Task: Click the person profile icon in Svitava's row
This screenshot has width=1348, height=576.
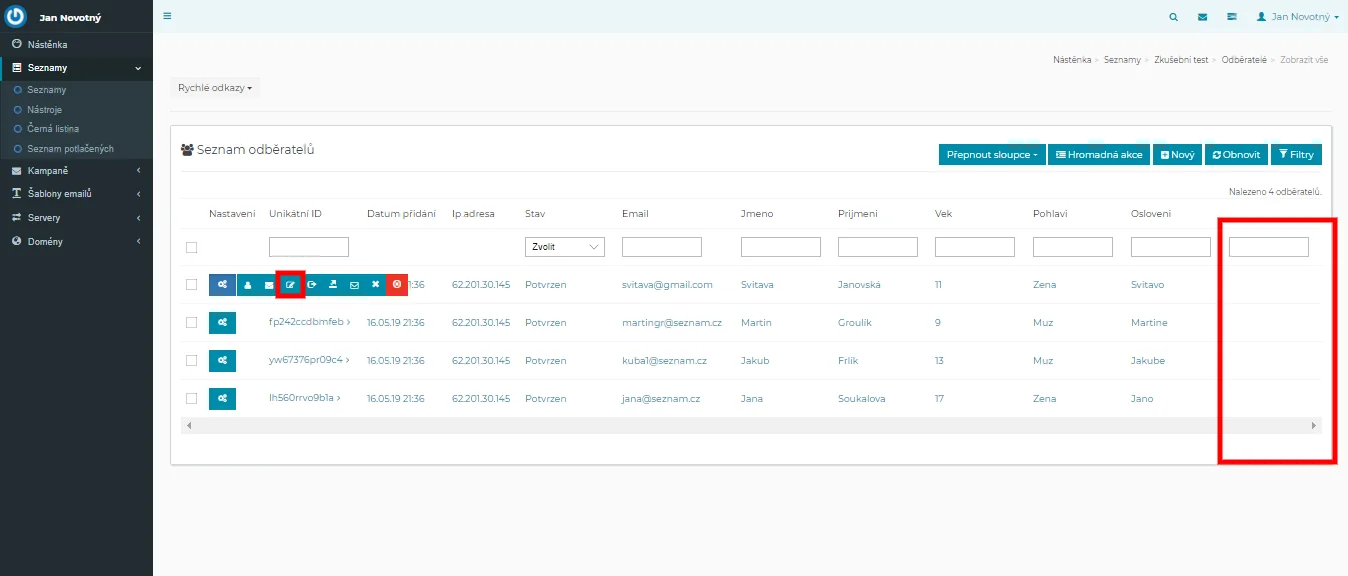Action: click(248, 285)
